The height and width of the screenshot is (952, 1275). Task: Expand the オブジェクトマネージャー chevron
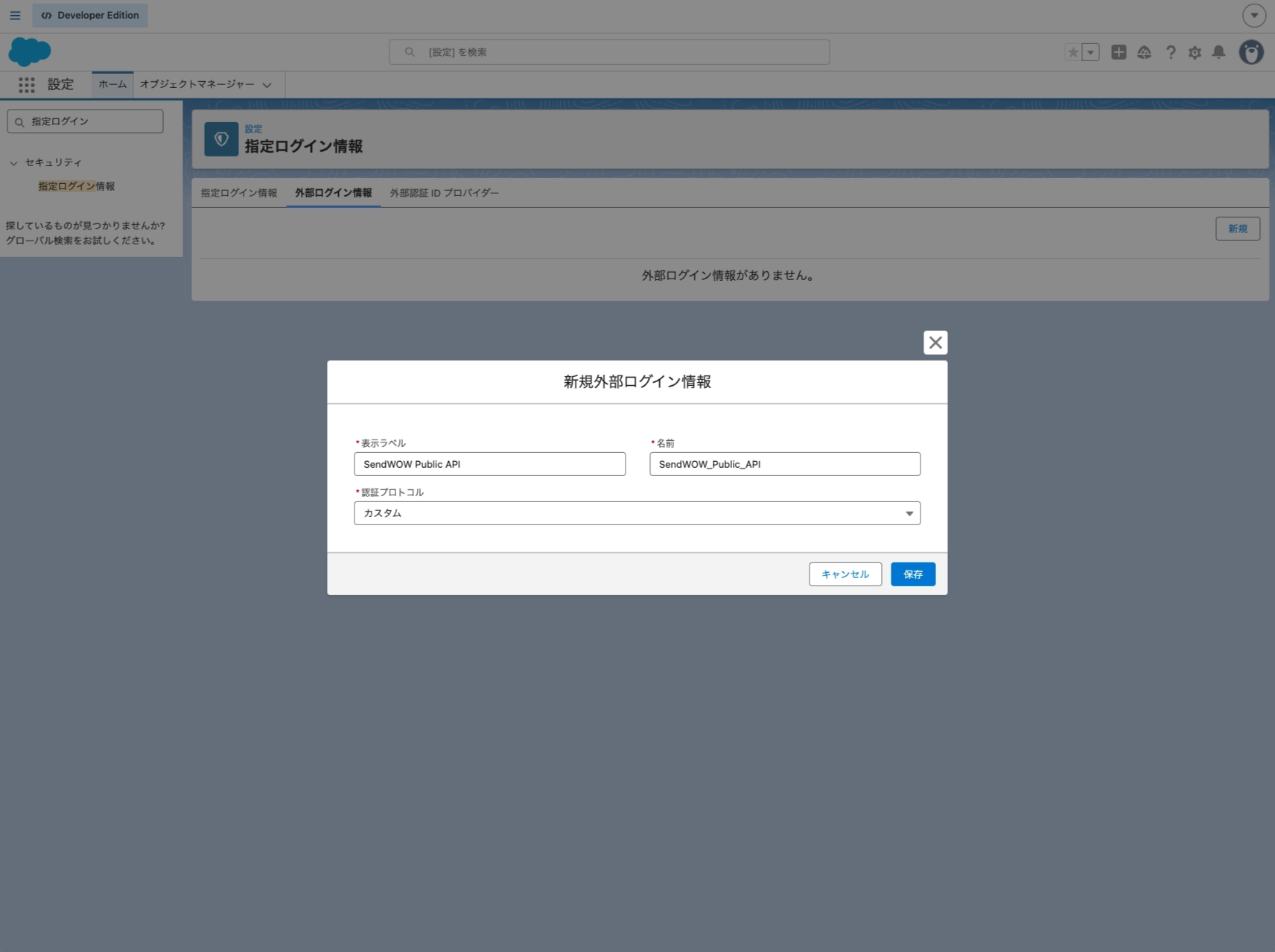(267, 85)
